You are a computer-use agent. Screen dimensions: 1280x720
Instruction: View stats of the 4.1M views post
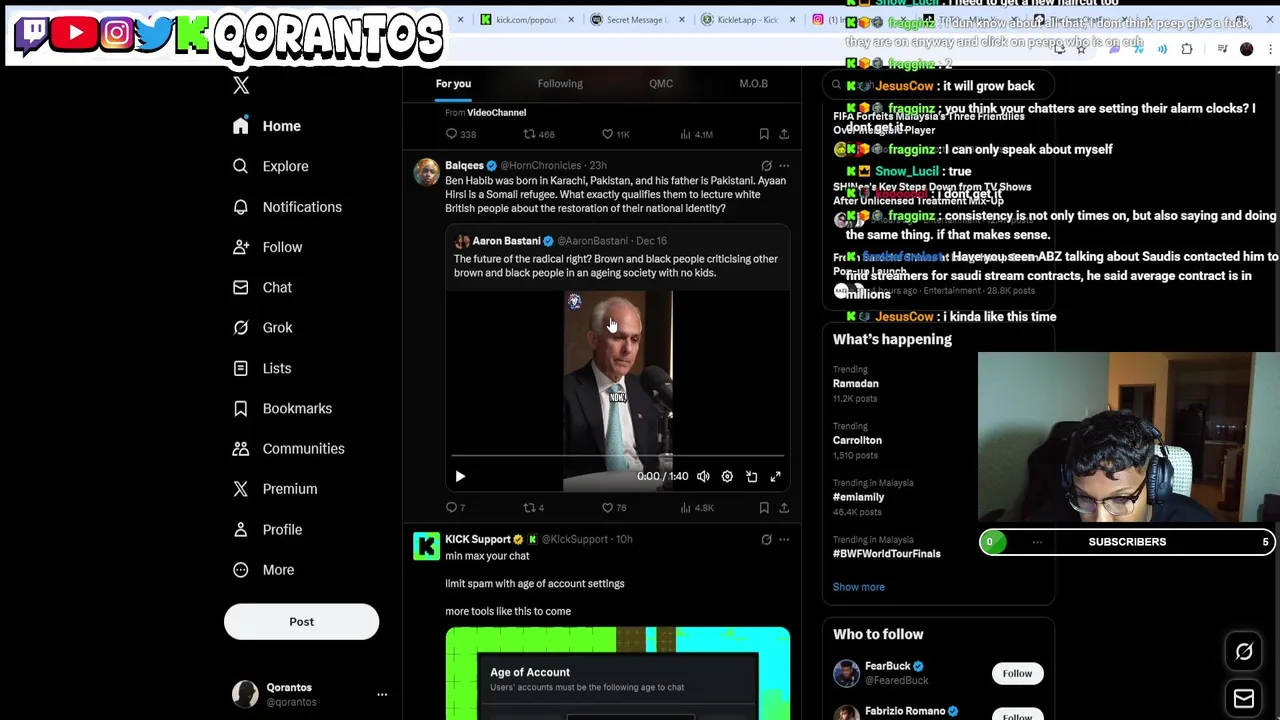coord(696,134)
